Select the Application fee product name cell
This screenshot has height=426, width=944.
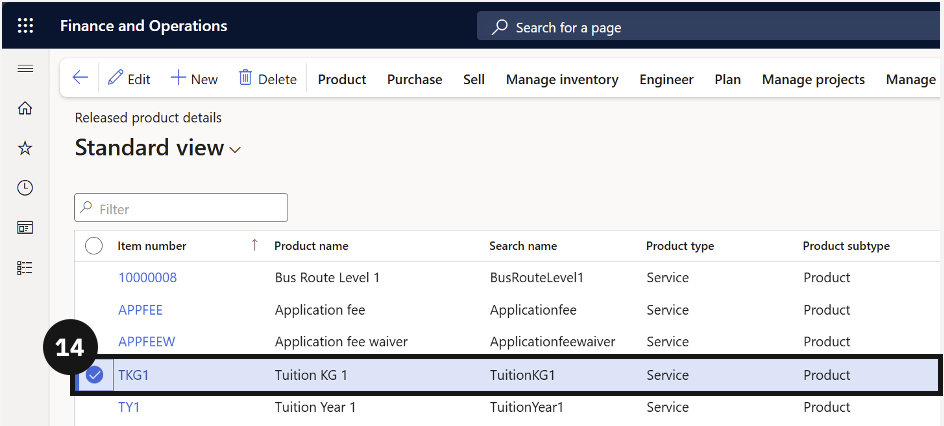[320, 310]
